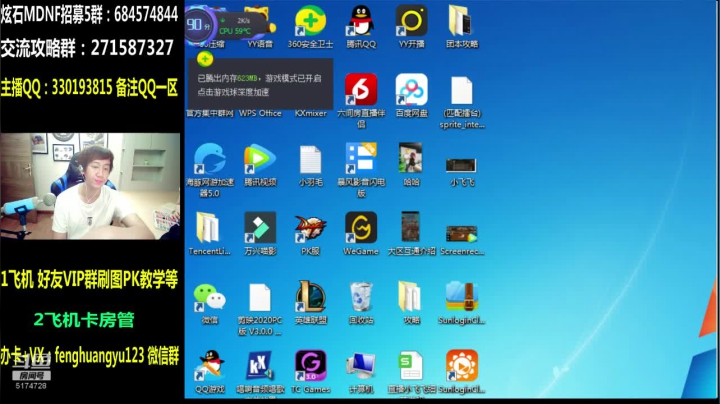Open 计算机 My Computer icon
Screen dimensions: 720x404
(x=361, y=372)
